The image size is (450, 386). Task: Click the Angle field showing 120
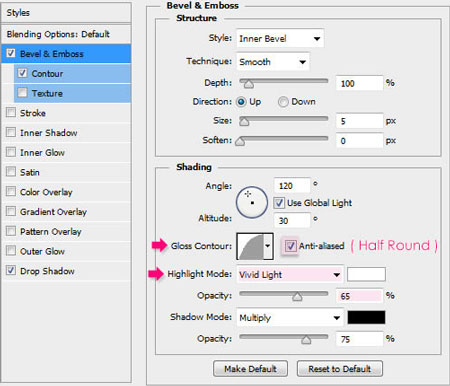(x=292, y=185)
